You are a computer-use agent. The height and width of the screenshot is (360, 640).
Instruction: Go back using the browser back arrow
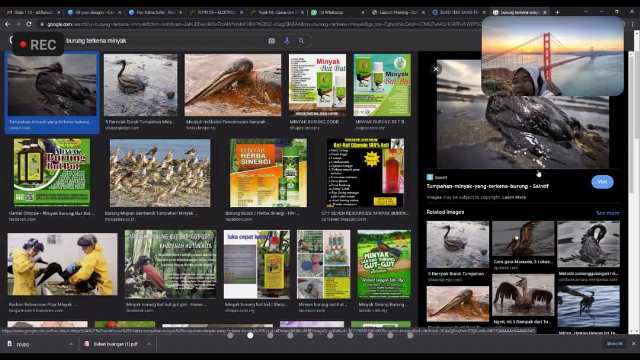pos(8,24)
